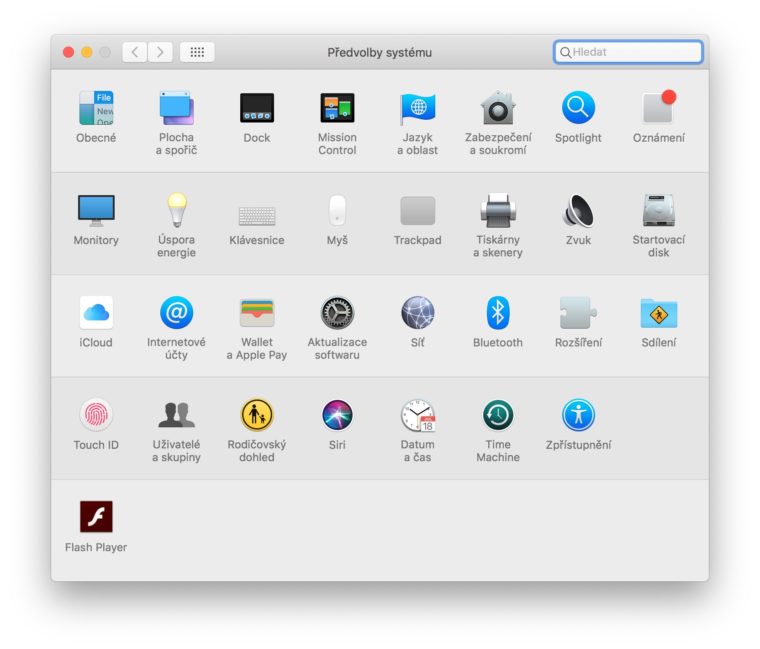Close the Předvolby systému window

tap(69, 52)
